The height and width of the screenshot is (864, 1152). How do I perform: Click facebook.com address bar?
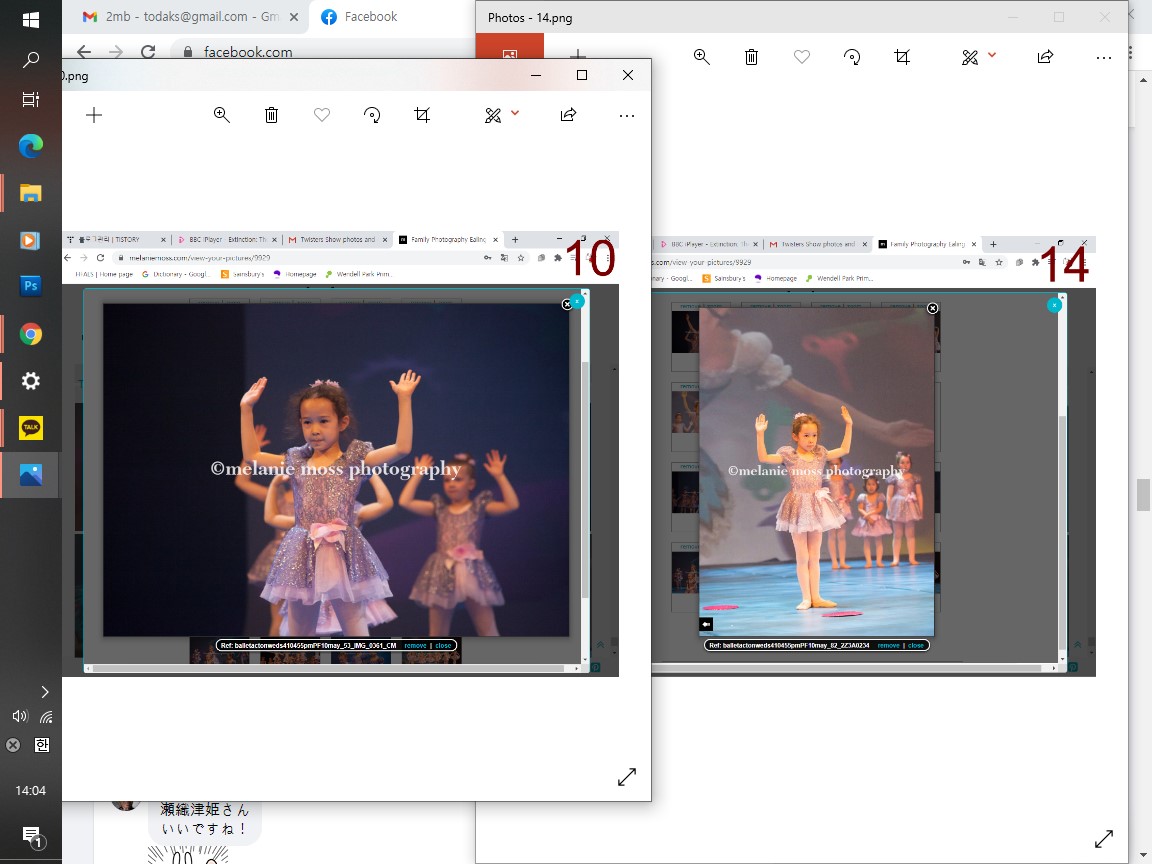(323, 51)
